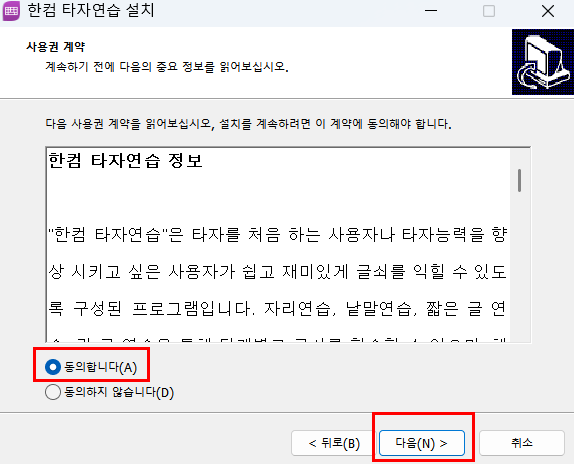Click the installer computer image in header

[x=543, y=62]
